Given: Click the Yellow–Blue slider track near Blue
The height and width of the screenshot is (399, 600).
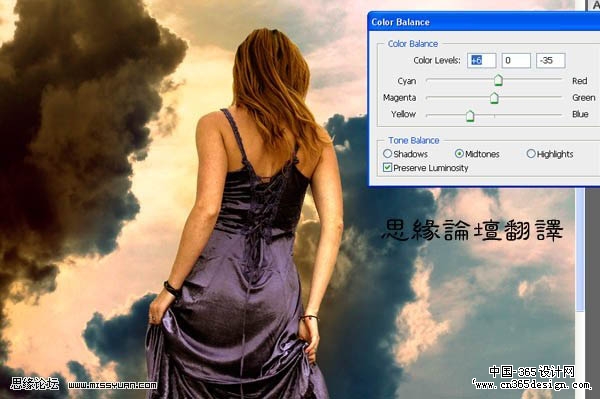Looking at the screenshot, I should click(x=536, y=115).
